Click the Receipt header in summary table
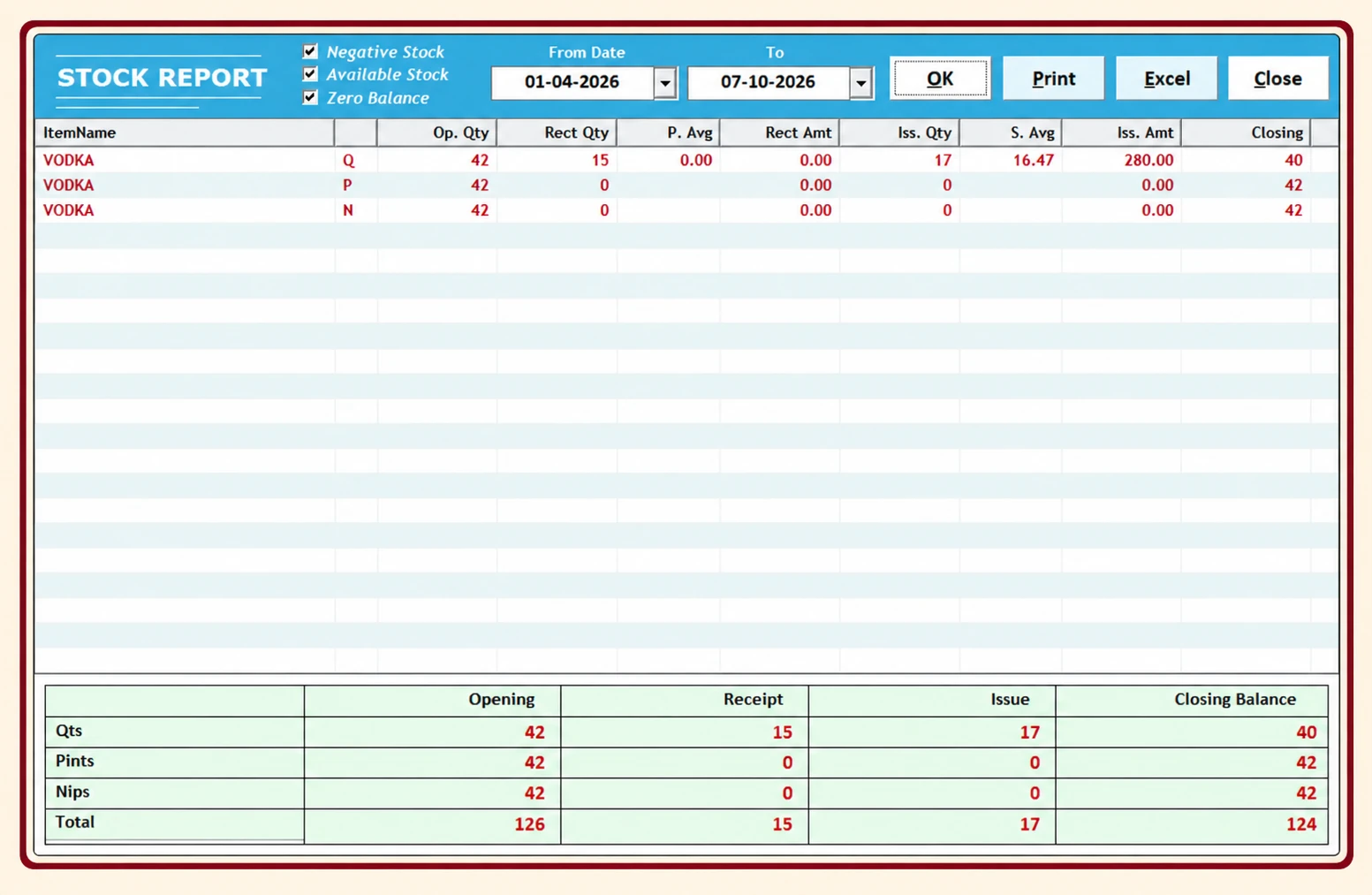 (x=753, y=699)
